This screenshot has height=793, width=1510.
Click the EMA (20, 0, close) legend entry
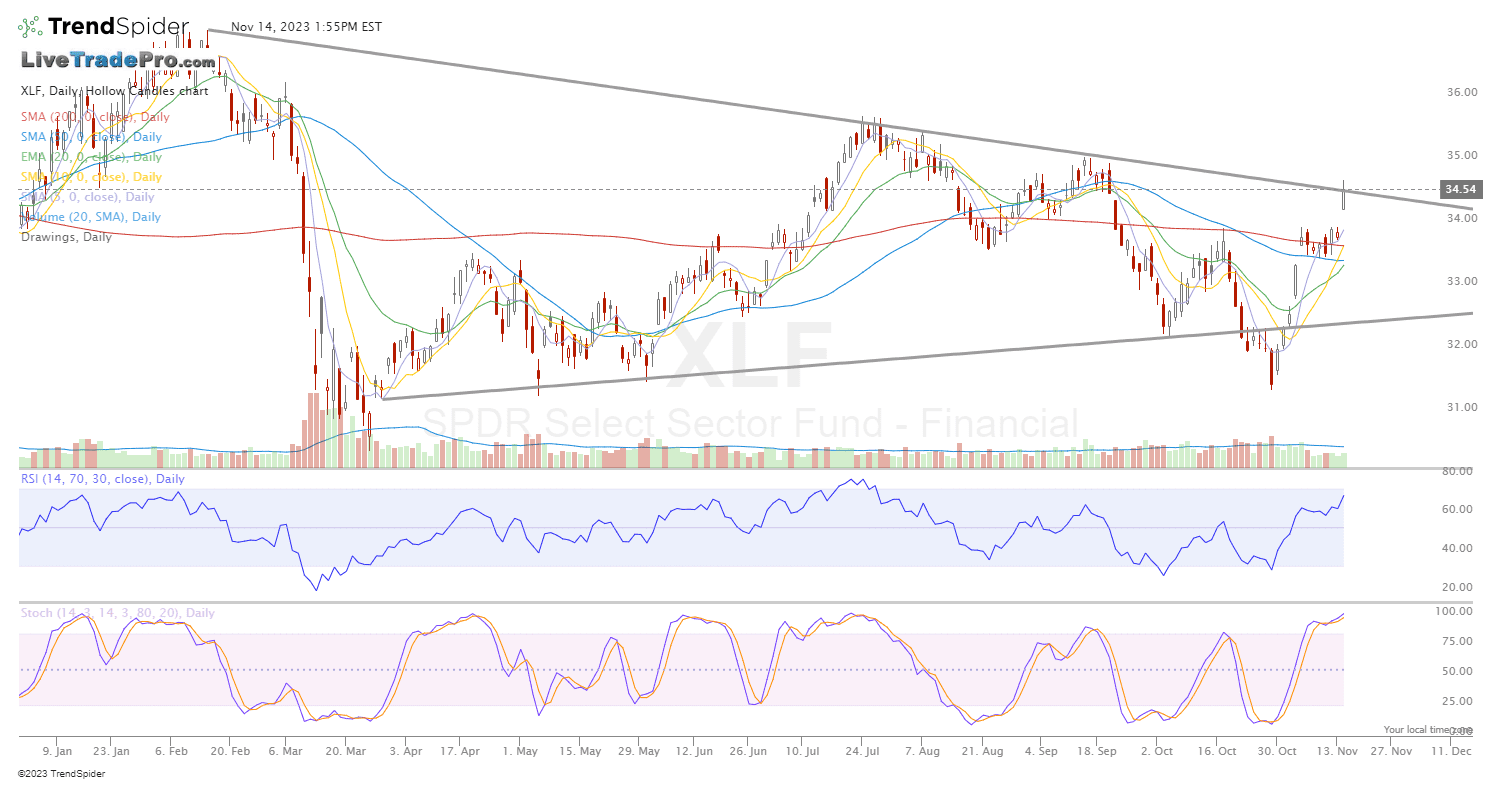click(x=91, y=157)
